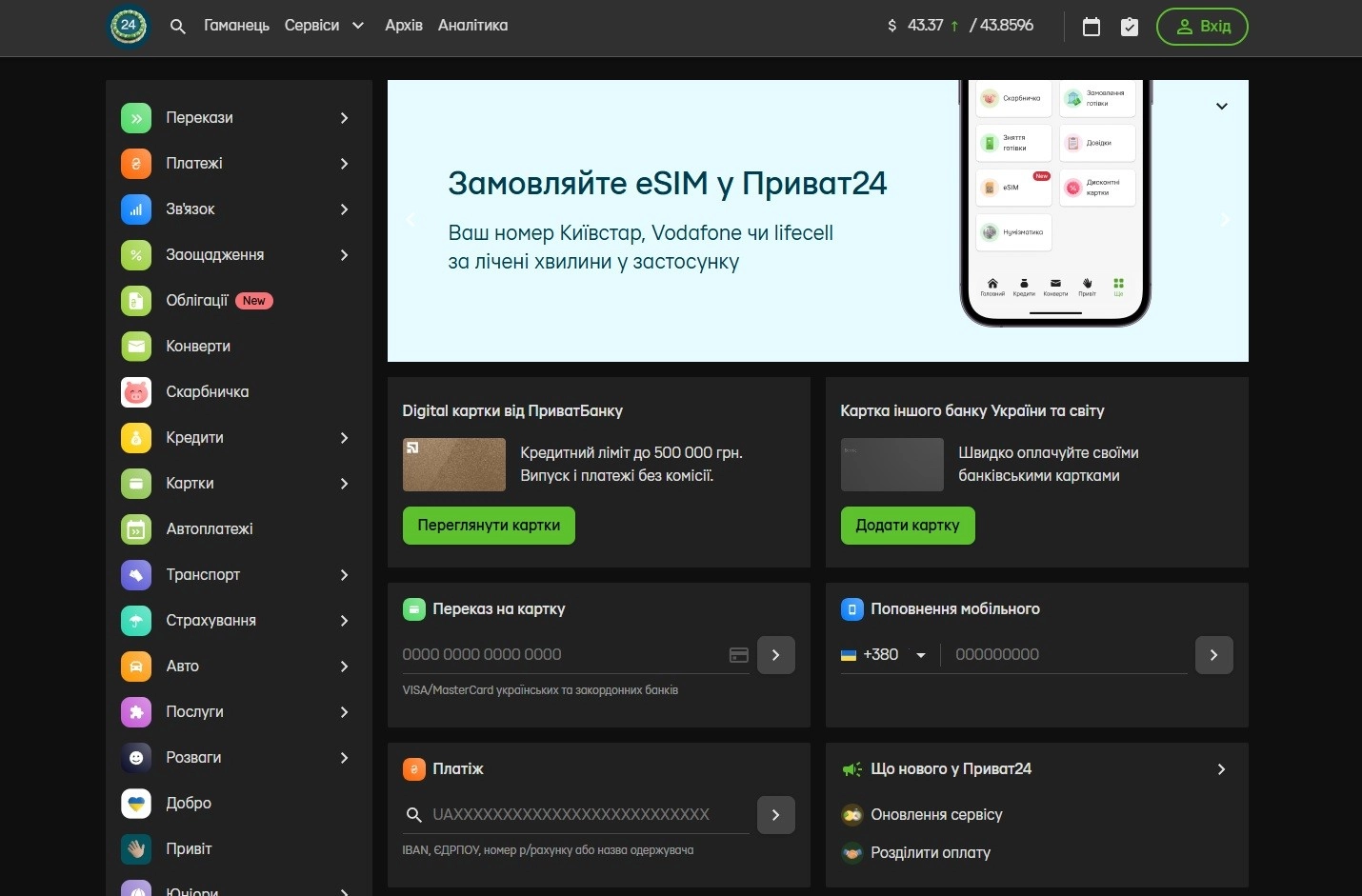Expand the Сервіси dropdown in top menu

click(324, 26)
